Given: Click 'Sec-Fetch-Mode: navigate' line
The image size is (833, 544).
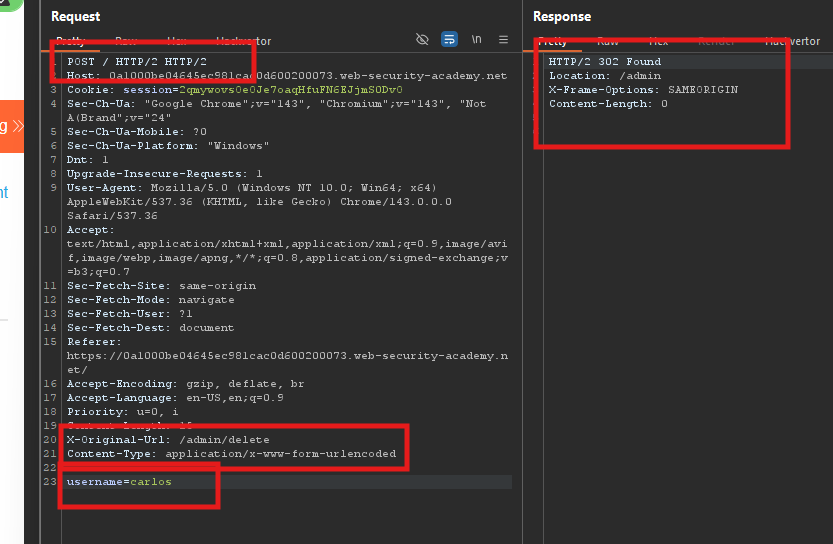Looking at the screenshot, I should click(x=150, y=300).
